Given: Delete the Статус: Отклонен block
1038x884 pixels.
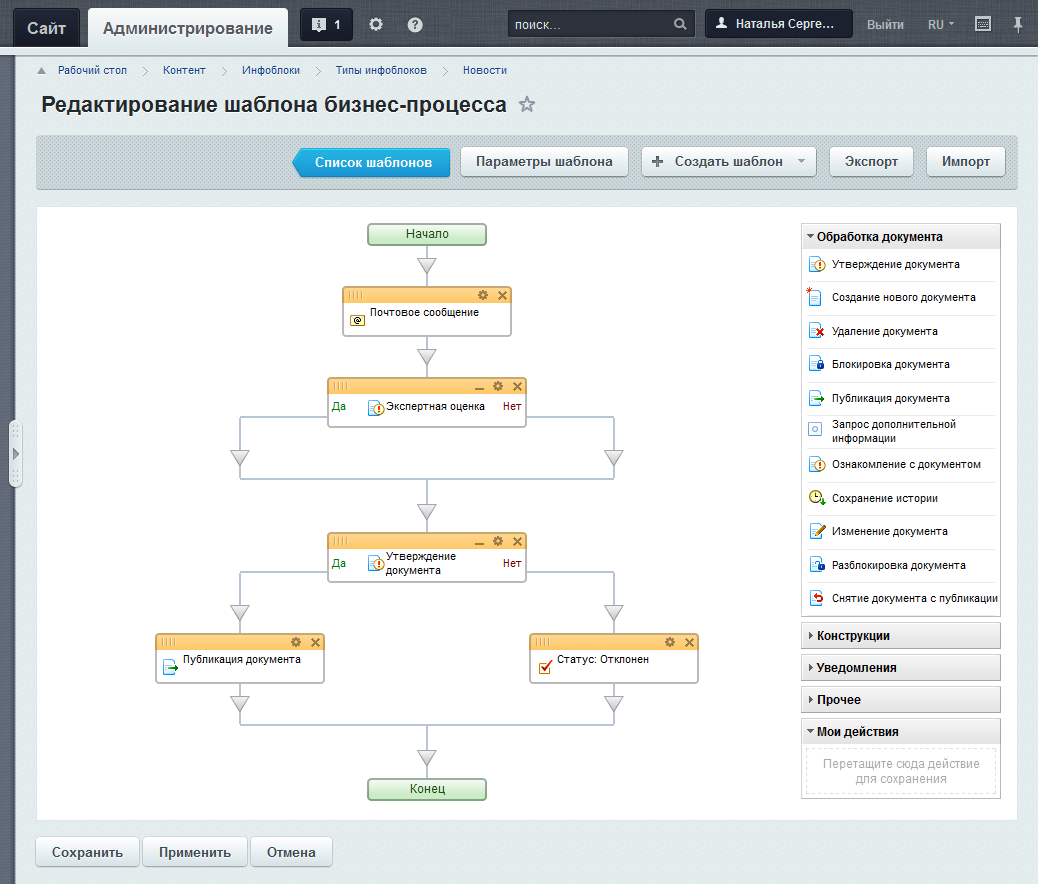Looking at the screenshot, I should pos(688,642).
